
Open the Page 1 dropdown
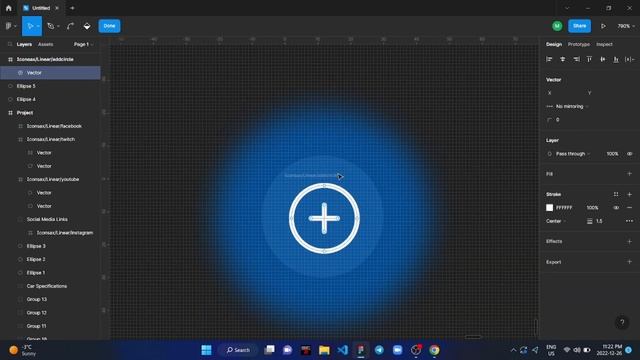click(x=83, y=44)
